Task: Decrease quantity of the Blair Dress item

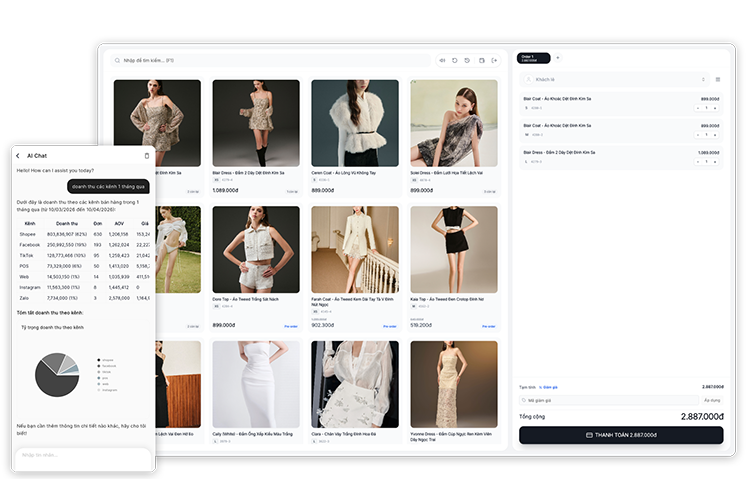Action: pos(697,161)
